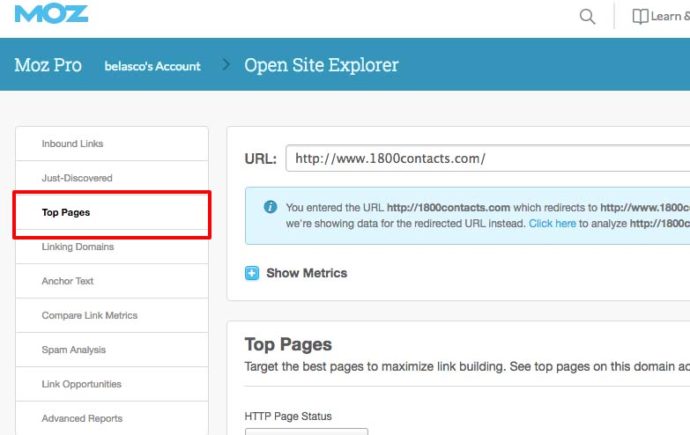Screen dimensions: 690x435
Task: Open Advanced Reports
Action: point(112,418)
